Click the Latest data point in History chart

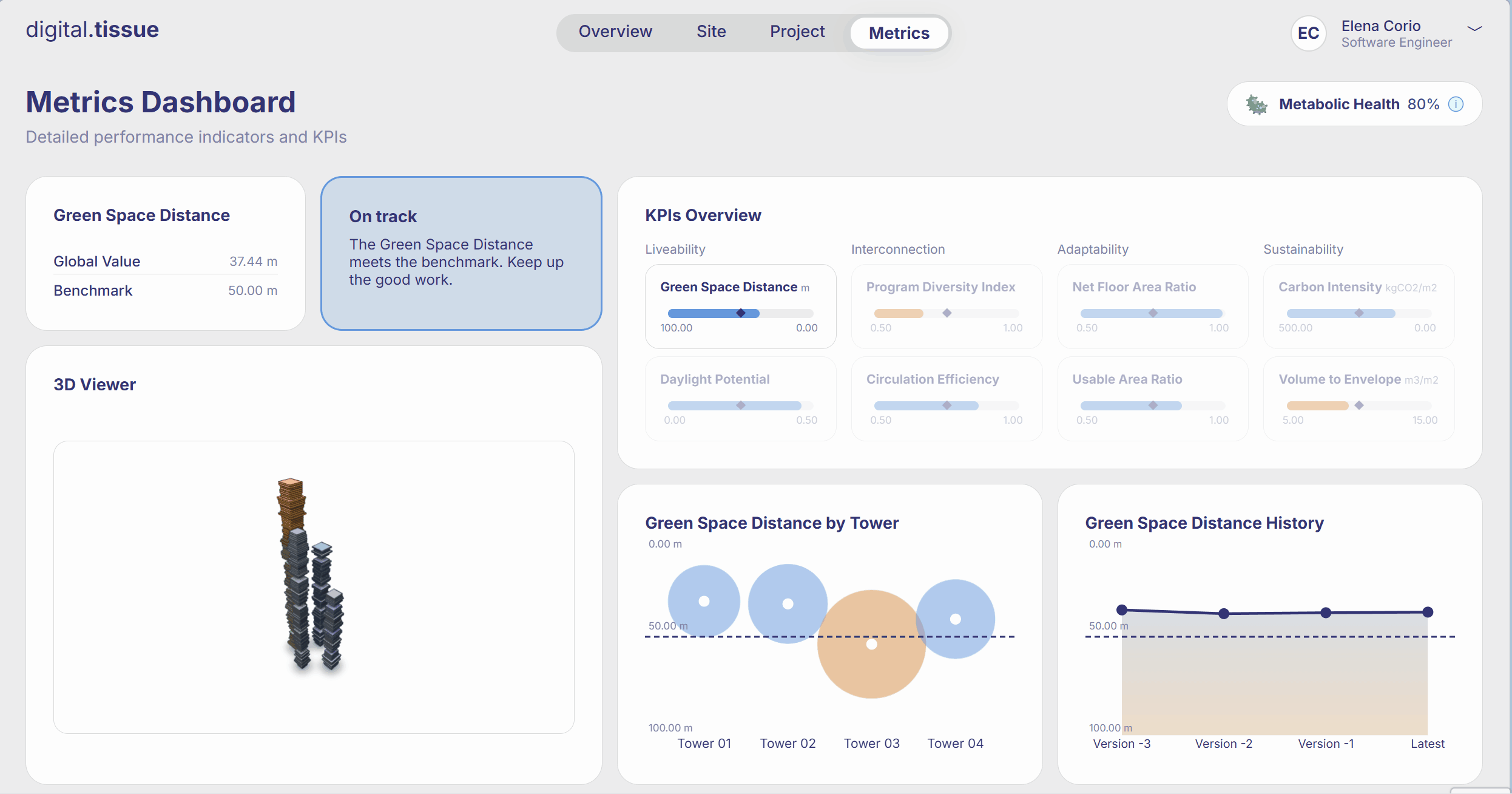pyautogui.click(x=1427, y=612)
